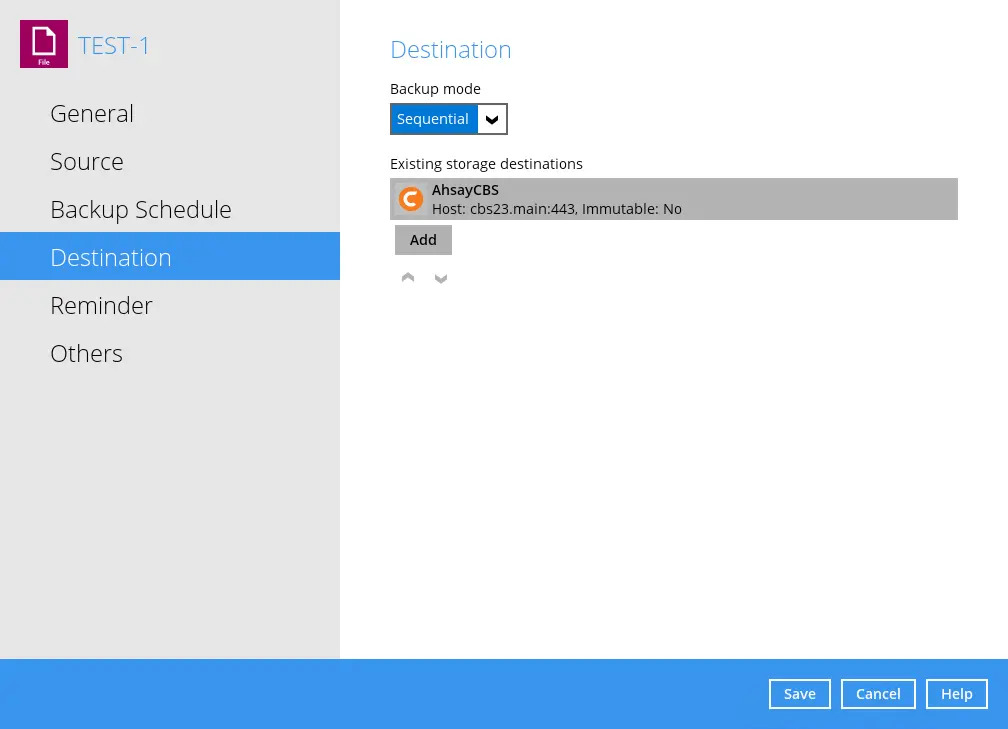The width and height of the screenshot is (1008, 729).
Task: Navigate to Others in the sidebar
Action: click(86, 354)
